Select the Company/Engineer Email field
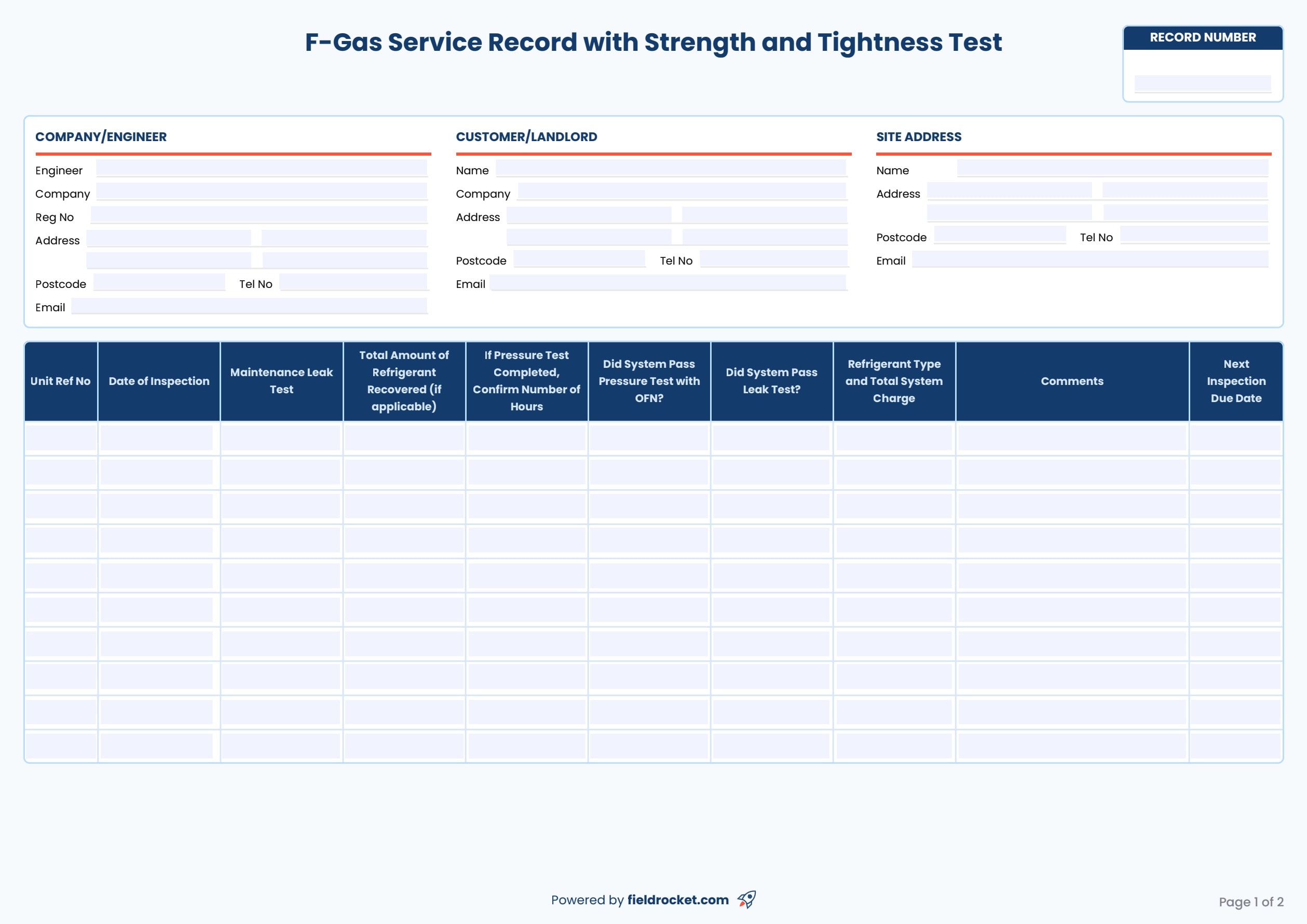Image resolution: width=1307 pixels, height=924 pixels. click(249, 306)
